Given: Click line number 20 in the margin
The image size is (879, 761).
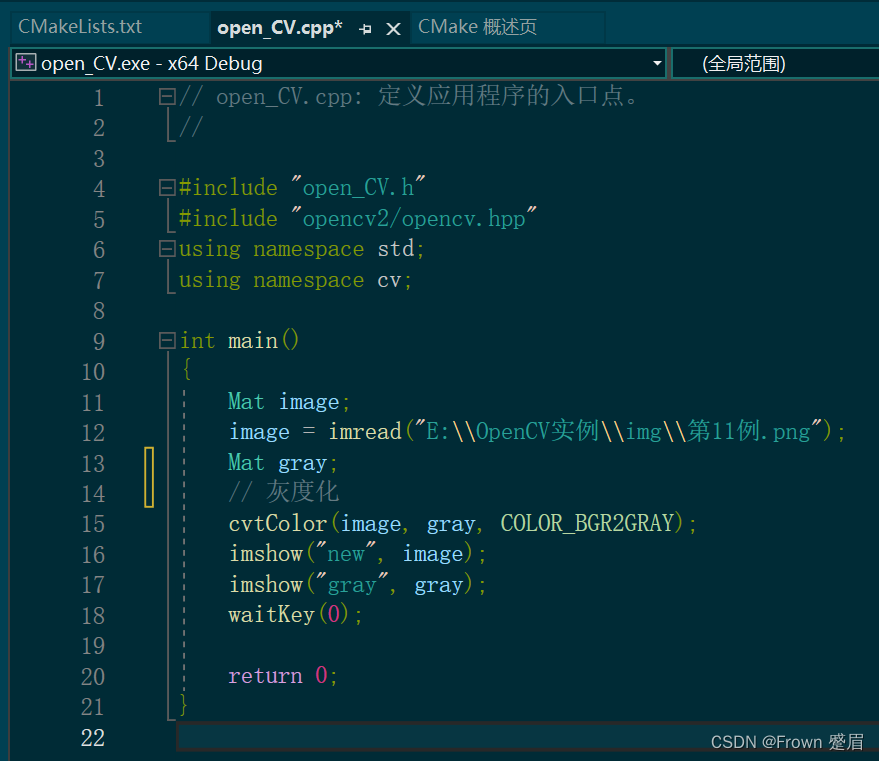Looking at the screenshot, I should [x=92, y=676].
